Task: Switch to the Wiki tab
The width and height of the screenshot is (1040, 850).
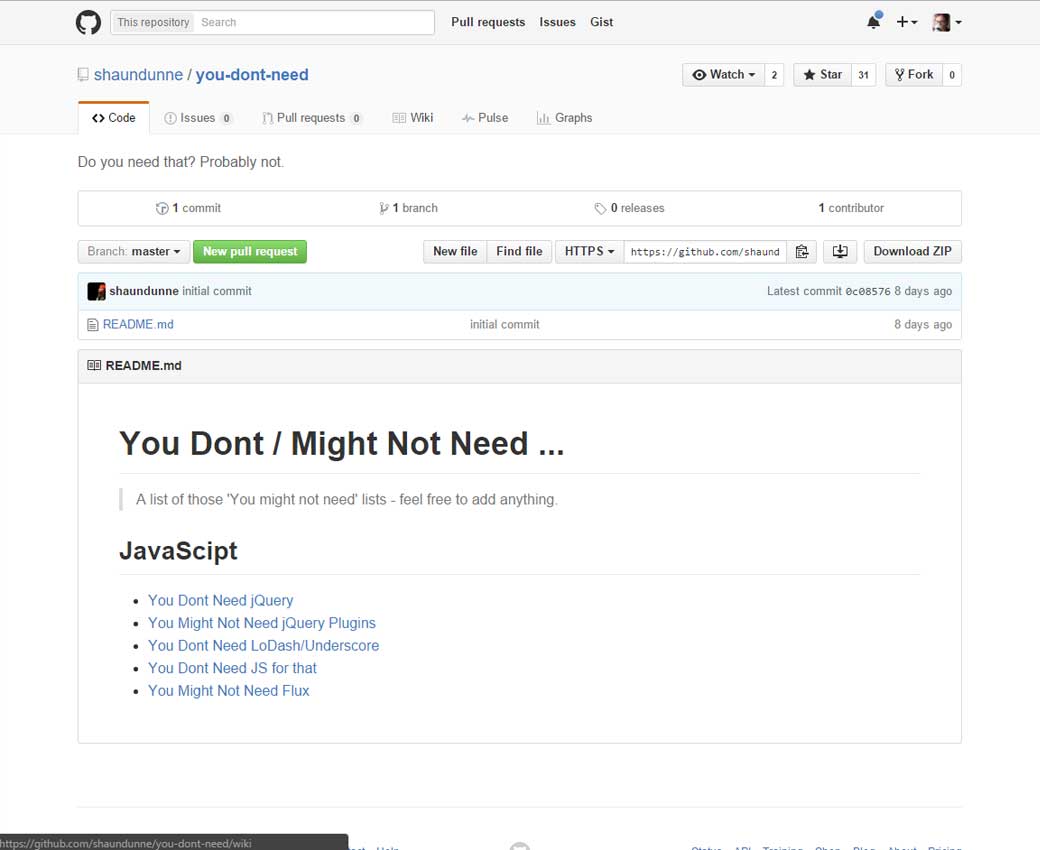Action: 413,118
